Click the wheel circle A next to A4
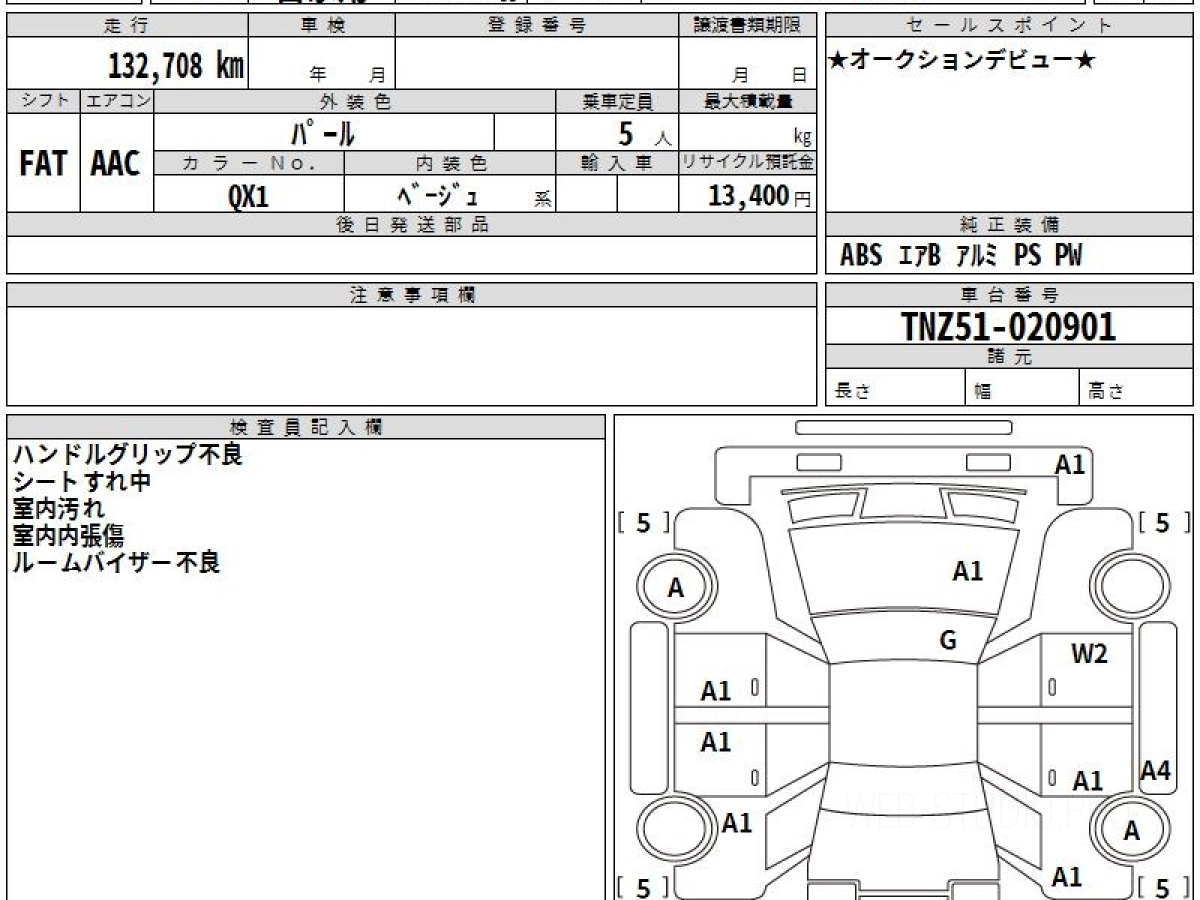Image resolution: width=1200 pixels, height=900 pixels. [x=1131, y=830]
